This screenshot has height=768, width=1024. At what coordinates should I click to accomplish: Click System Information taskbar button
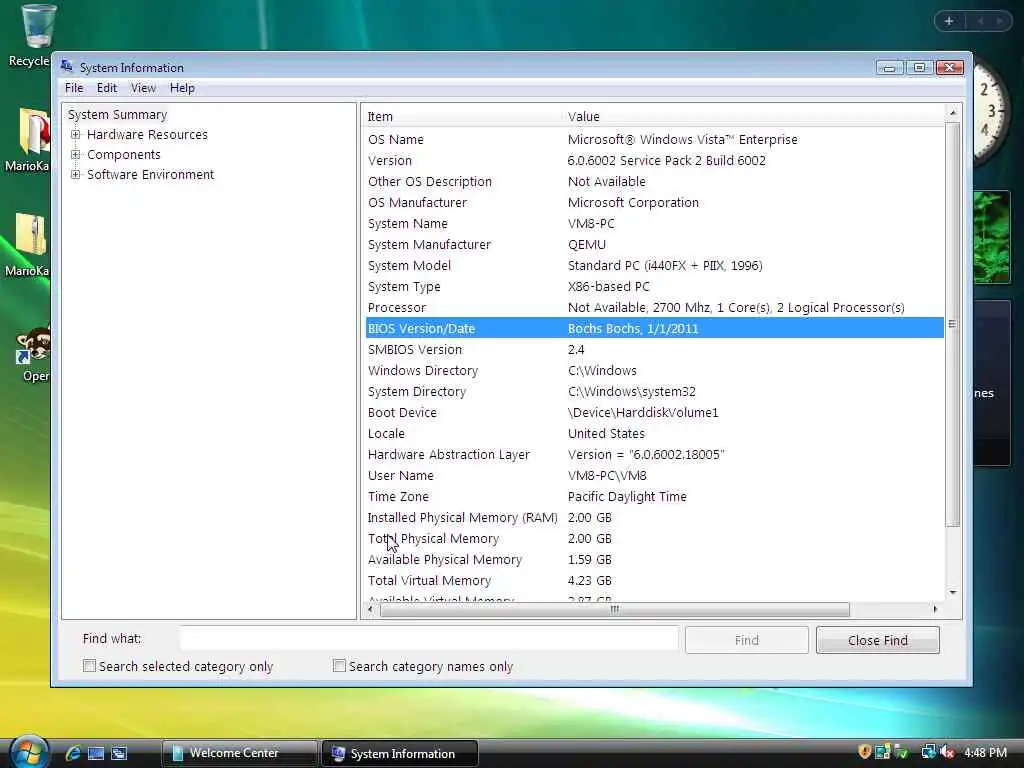pyautogui.click(x=400, y=754)
